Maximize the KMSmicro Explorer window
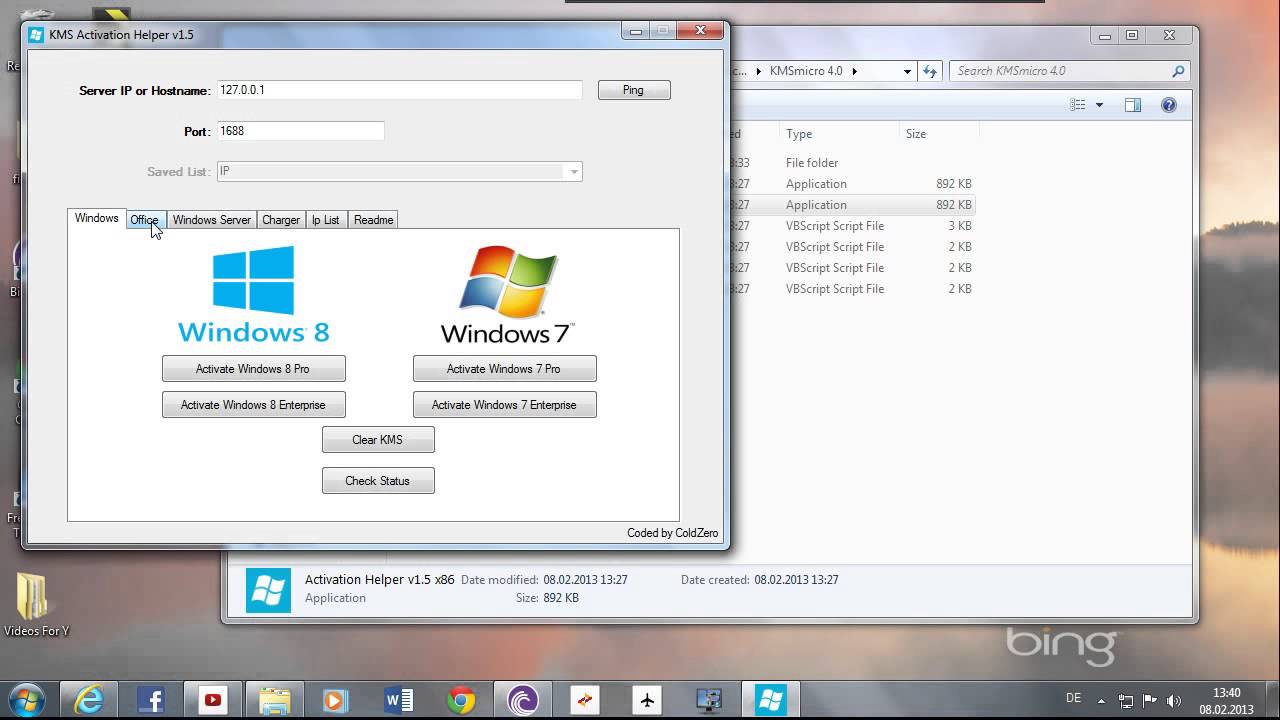 1132,35
